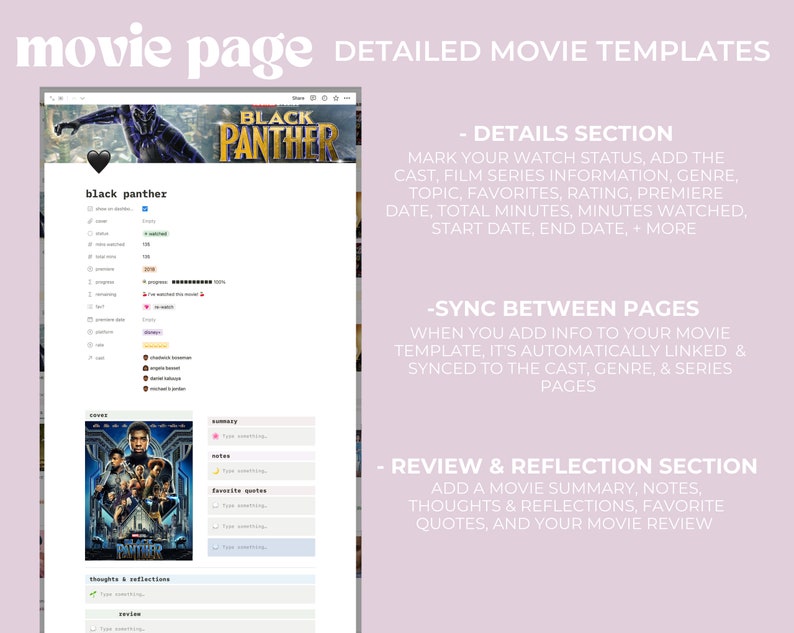Click the first favorite quotes input

click(261, 505)
